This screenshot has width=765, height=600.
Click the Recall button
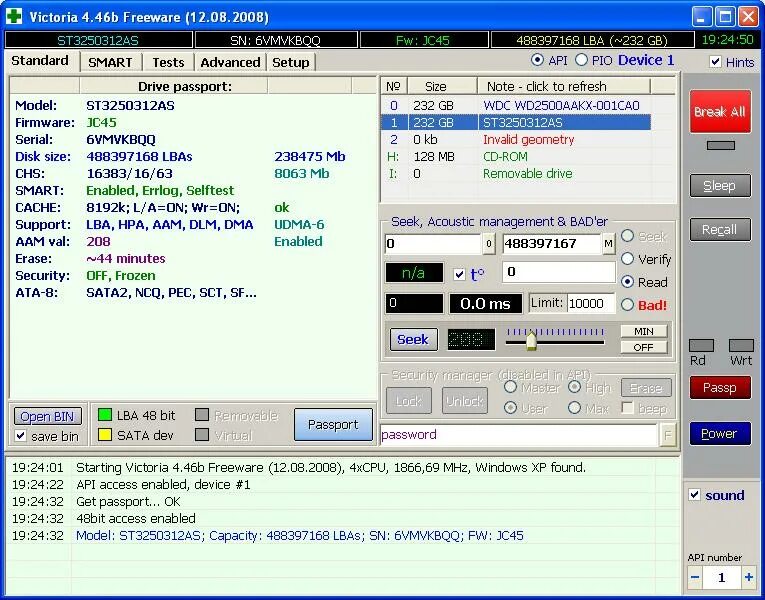pyautogui.click(x=720, y=229)
